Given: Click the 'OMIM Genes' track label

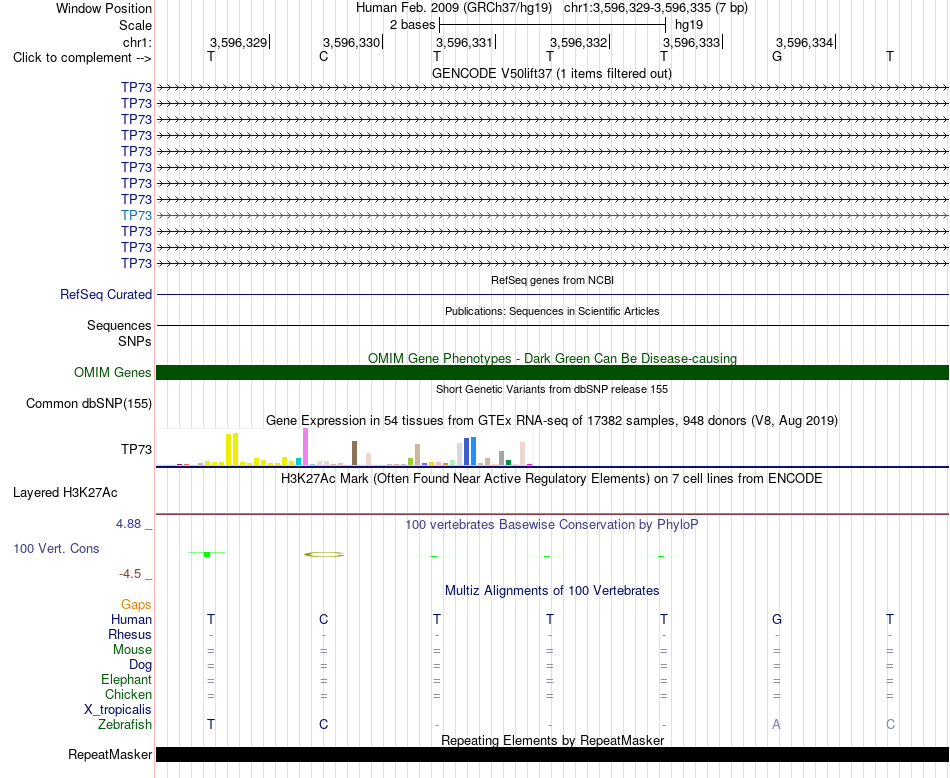Looking at the screenshot, I should coord(113,372).
